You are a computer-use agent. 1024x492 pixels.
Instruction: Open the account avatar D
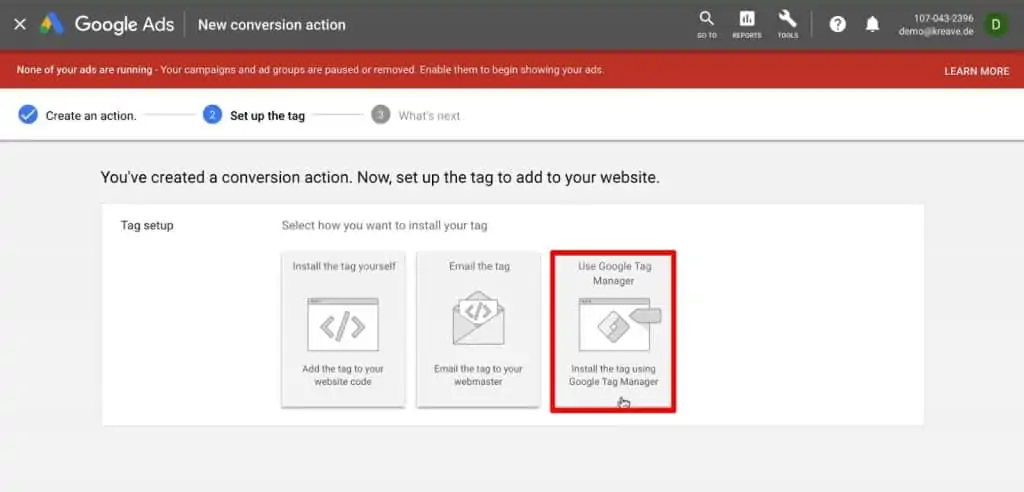[x=996, y=25]
